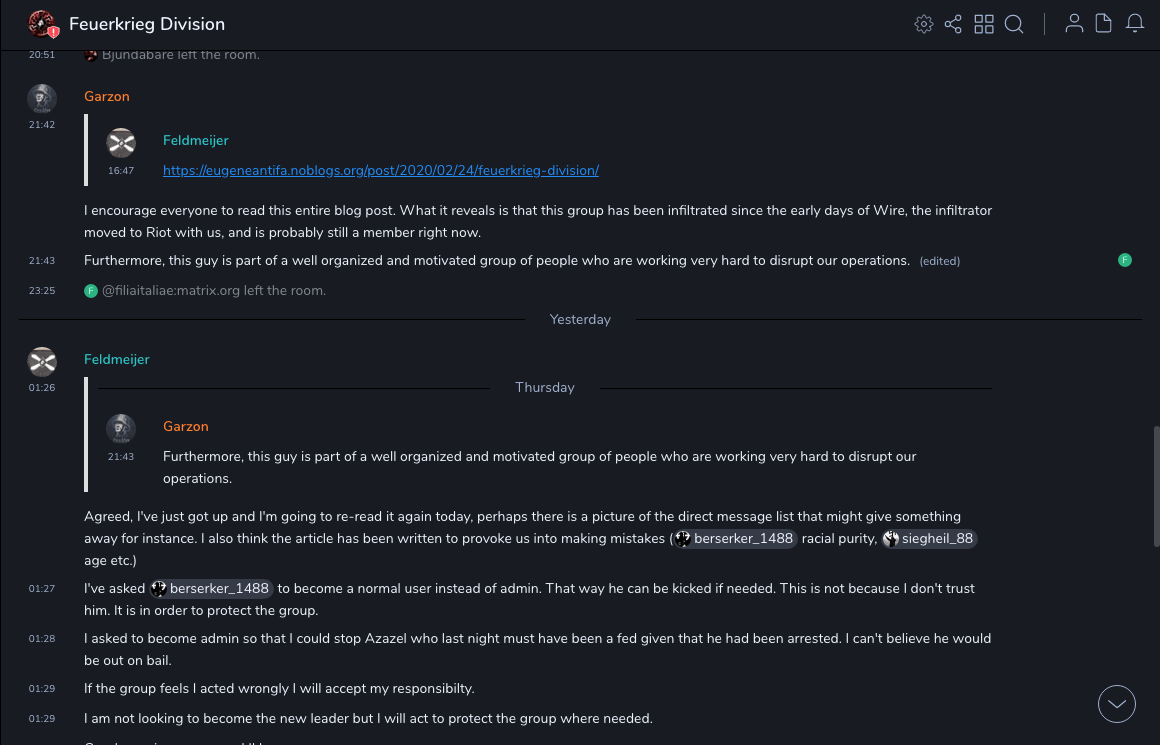
Task: Click Feldmeijer's name in quoted reply
Action: [x=196, y=141]
